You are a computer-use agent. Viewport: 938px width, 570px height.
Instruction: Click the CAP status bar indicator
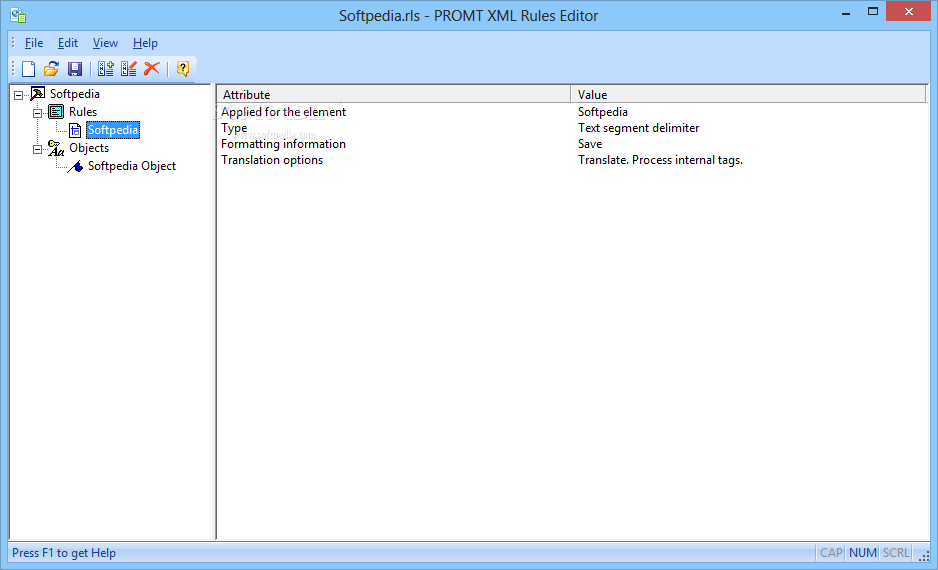tap(832, 553)
